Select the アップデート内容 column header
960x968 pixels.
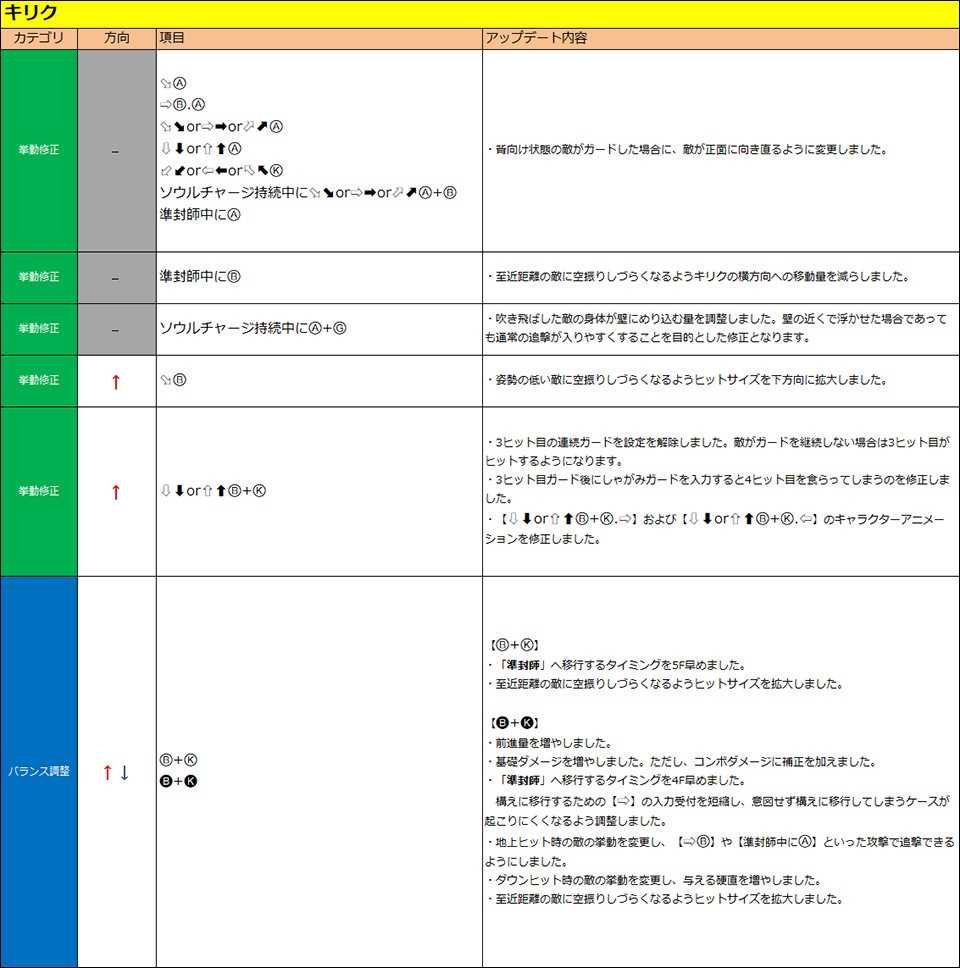click(535, 38)
